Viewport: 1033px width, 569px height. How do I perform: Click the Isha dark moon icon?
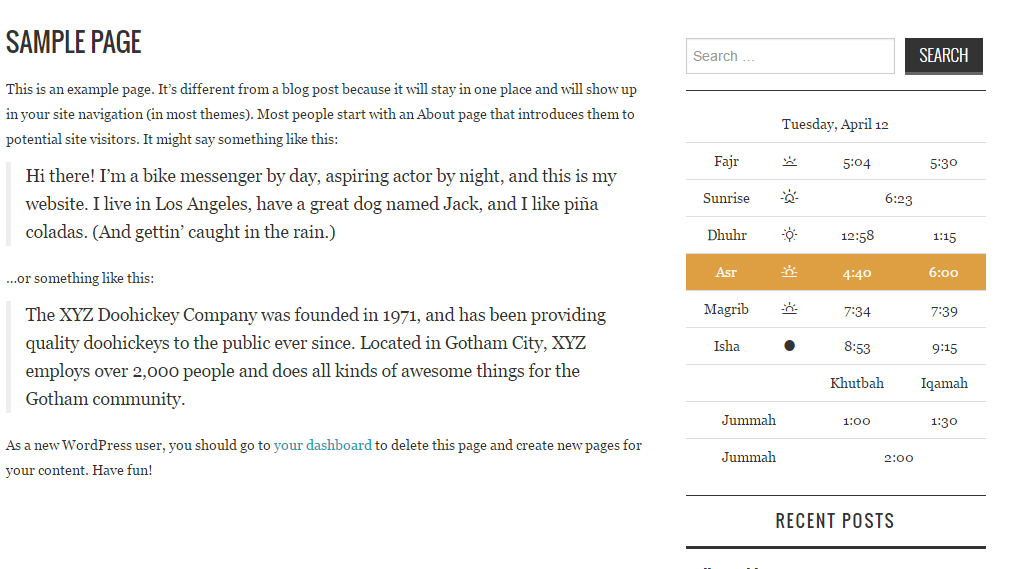tap(789, 345)
